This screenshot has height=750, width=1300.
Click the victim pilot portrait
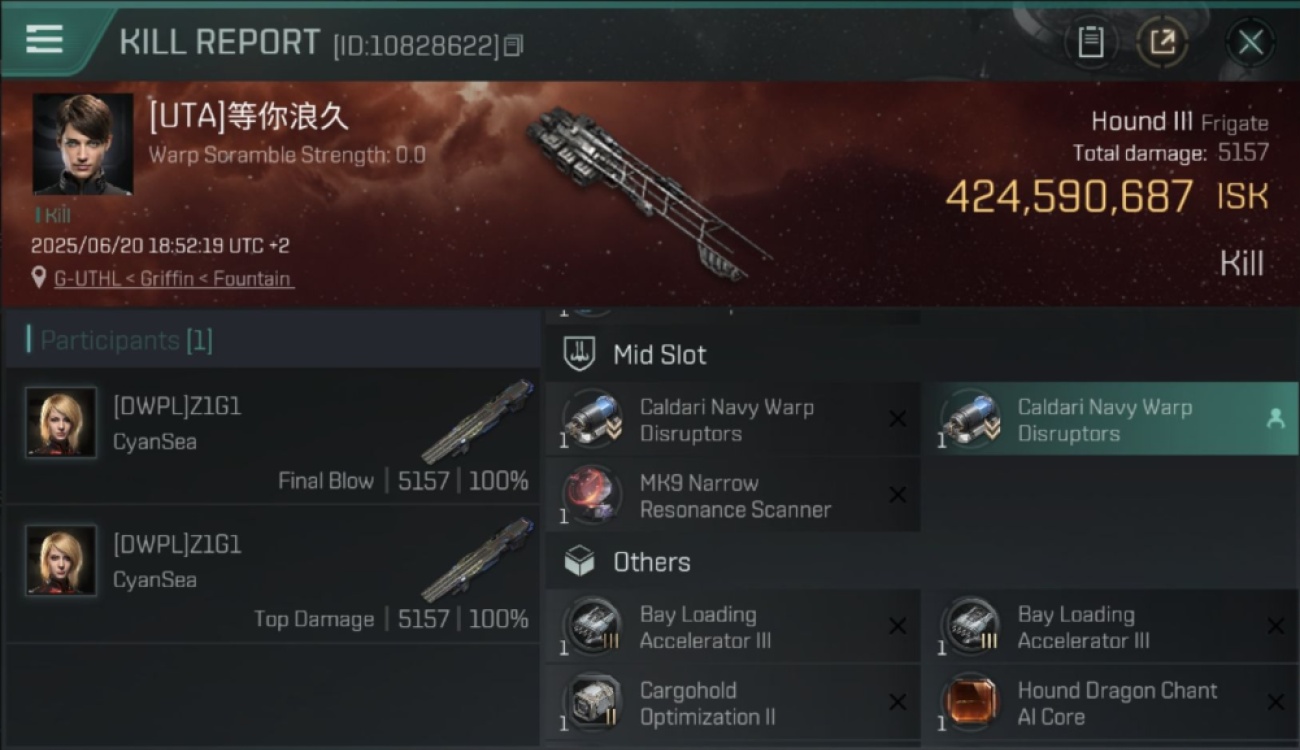[83, 144]
